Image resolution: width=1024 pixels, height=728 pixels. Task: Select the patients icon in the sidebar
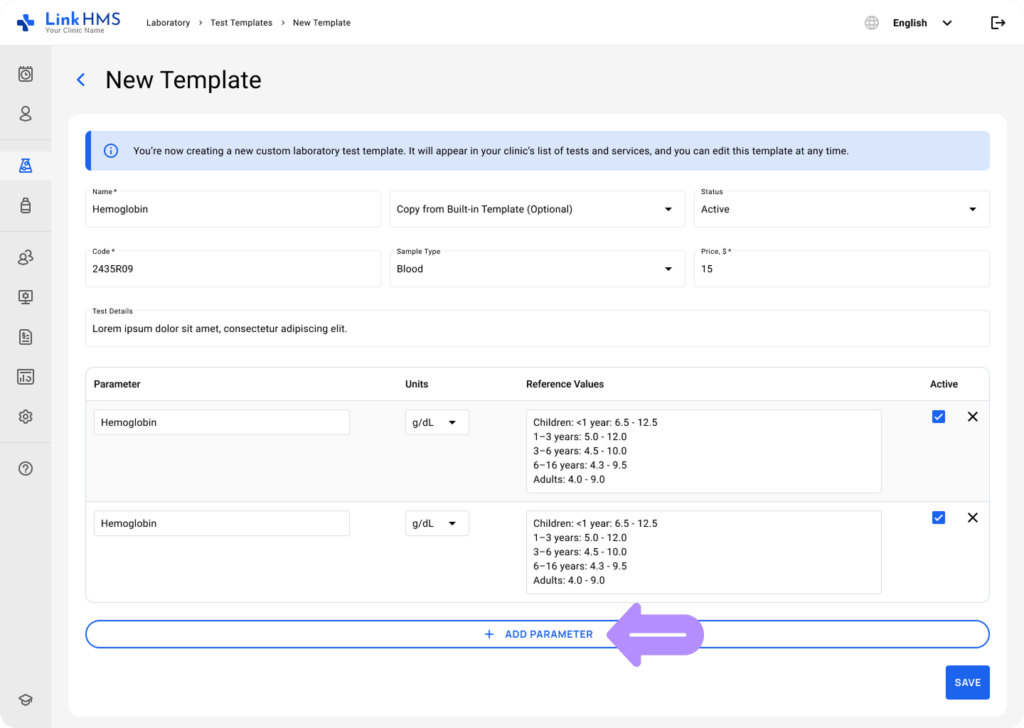tap(25, 114)
